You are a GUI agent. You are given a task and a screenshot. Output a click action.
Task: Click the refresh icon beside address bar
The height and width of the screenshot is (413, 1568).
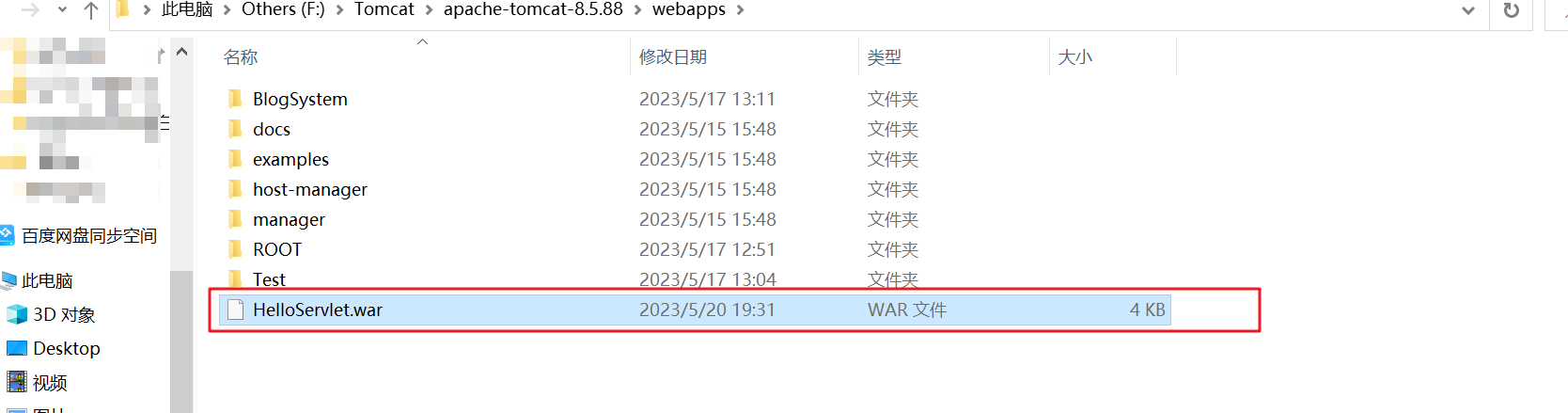click(x=1512, y=10)
